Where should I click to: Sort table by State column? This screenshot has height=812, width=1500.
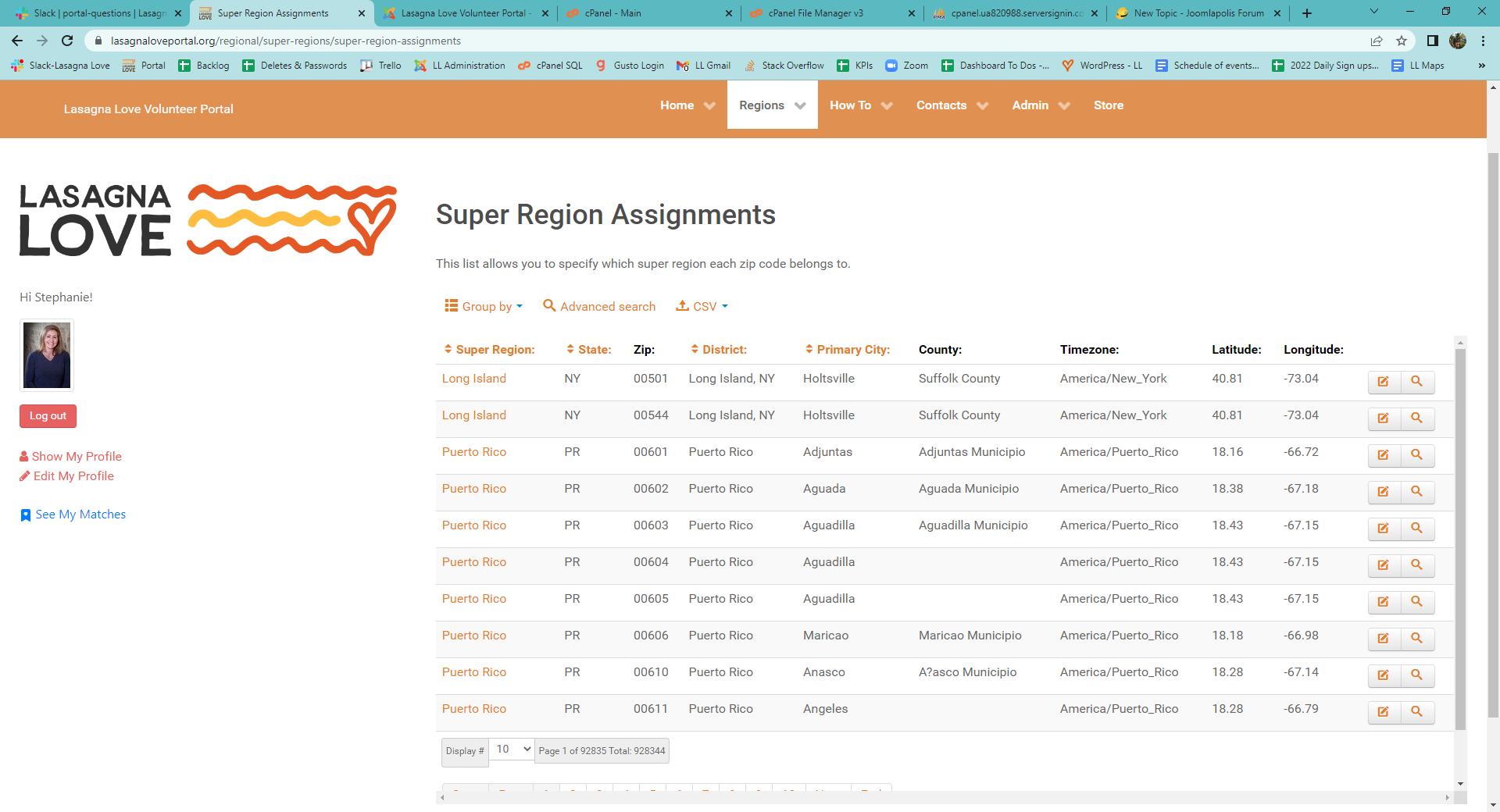(589, 350)
